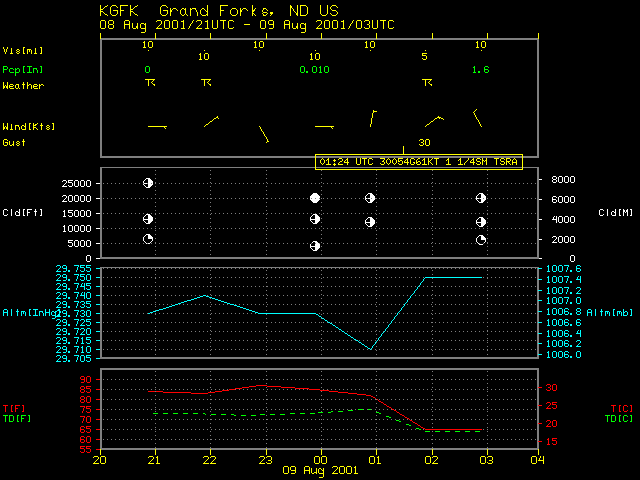
Task: Click the thunderstorm symbol at 22 UTC
Action: pyautogui.click(x=206, y=83)
